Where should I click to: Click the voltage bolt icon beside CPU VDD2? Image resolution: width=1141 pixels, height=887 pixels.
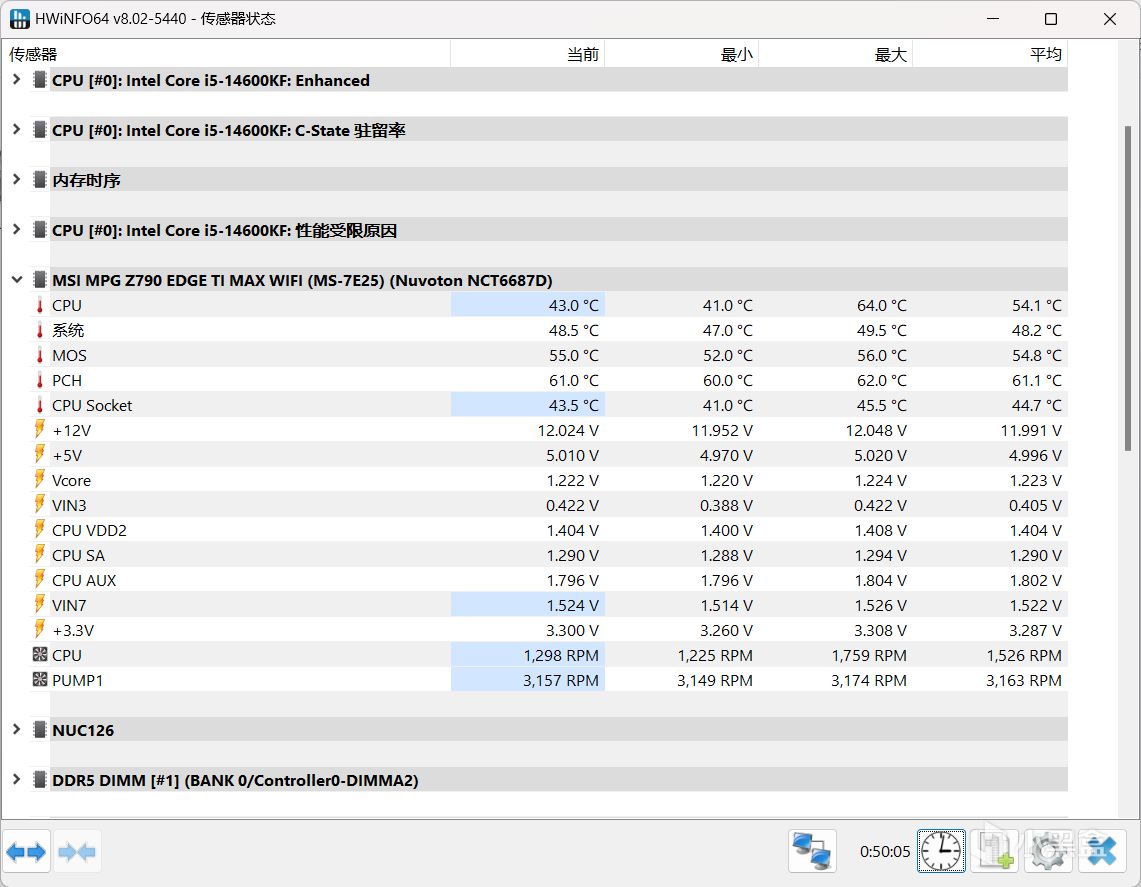click(40, 530)
